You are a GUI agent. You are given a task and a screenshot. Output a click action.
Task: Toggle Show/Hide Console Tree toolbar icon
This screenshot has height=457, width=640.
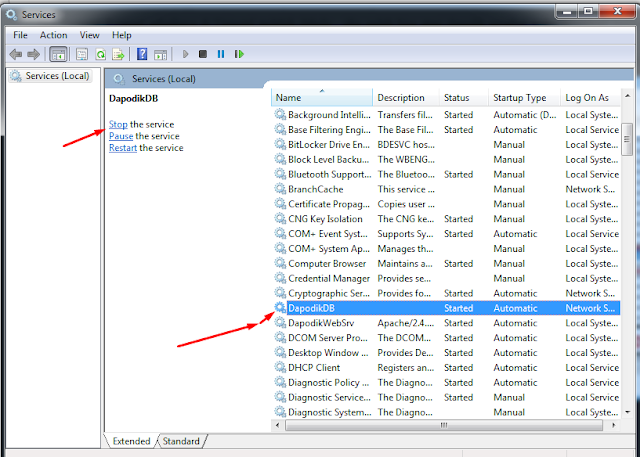point(58,54)
